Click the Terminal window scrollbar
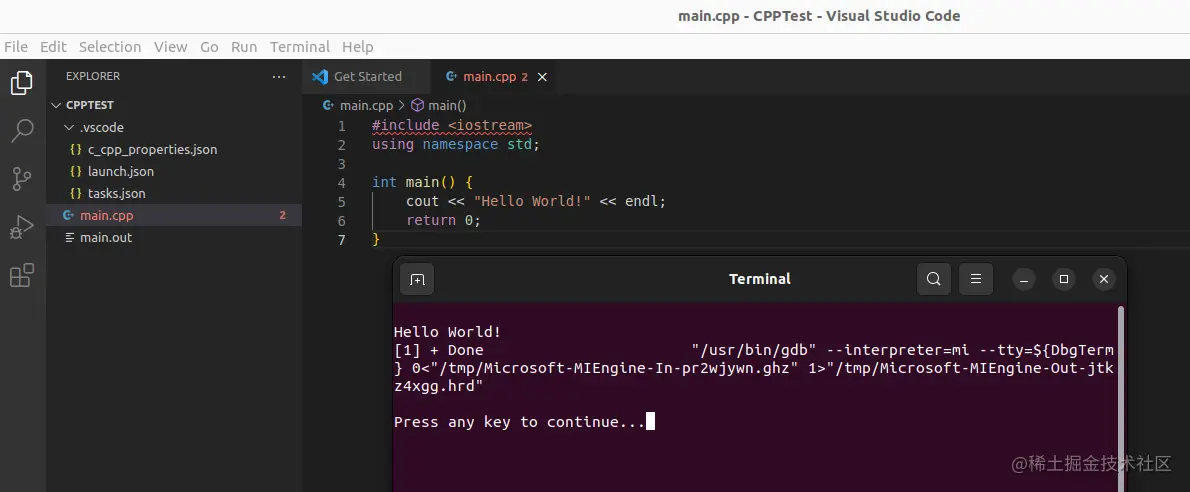This screenshot has width=1190, height=492. pos(1120,399)
